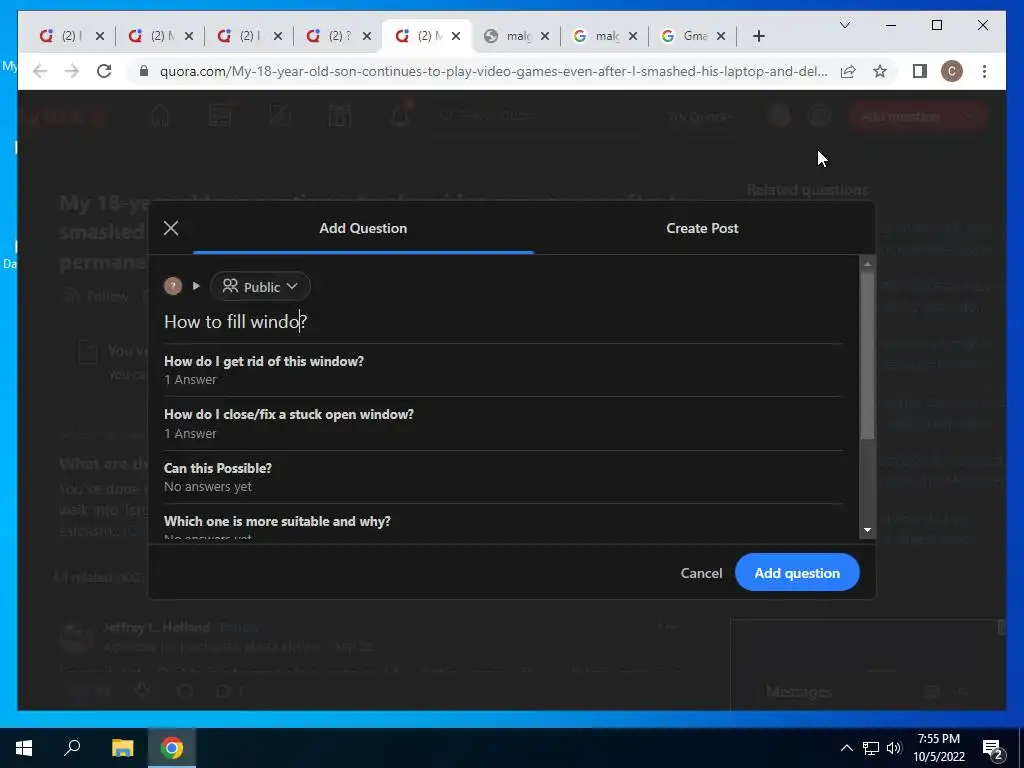
Task: Close the Add Question dialog with X
Action: point(171,228)
